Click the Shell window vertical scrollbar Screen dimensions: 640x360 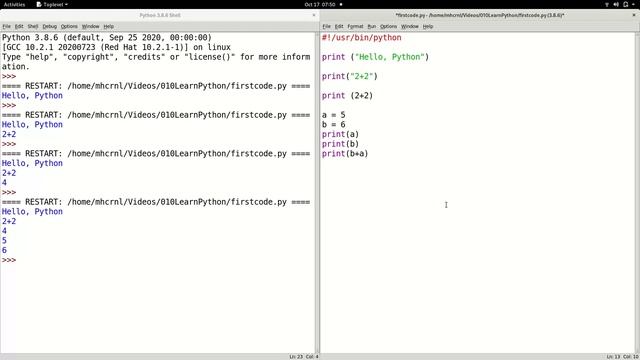pyautogui.click(x=317, y=193)
